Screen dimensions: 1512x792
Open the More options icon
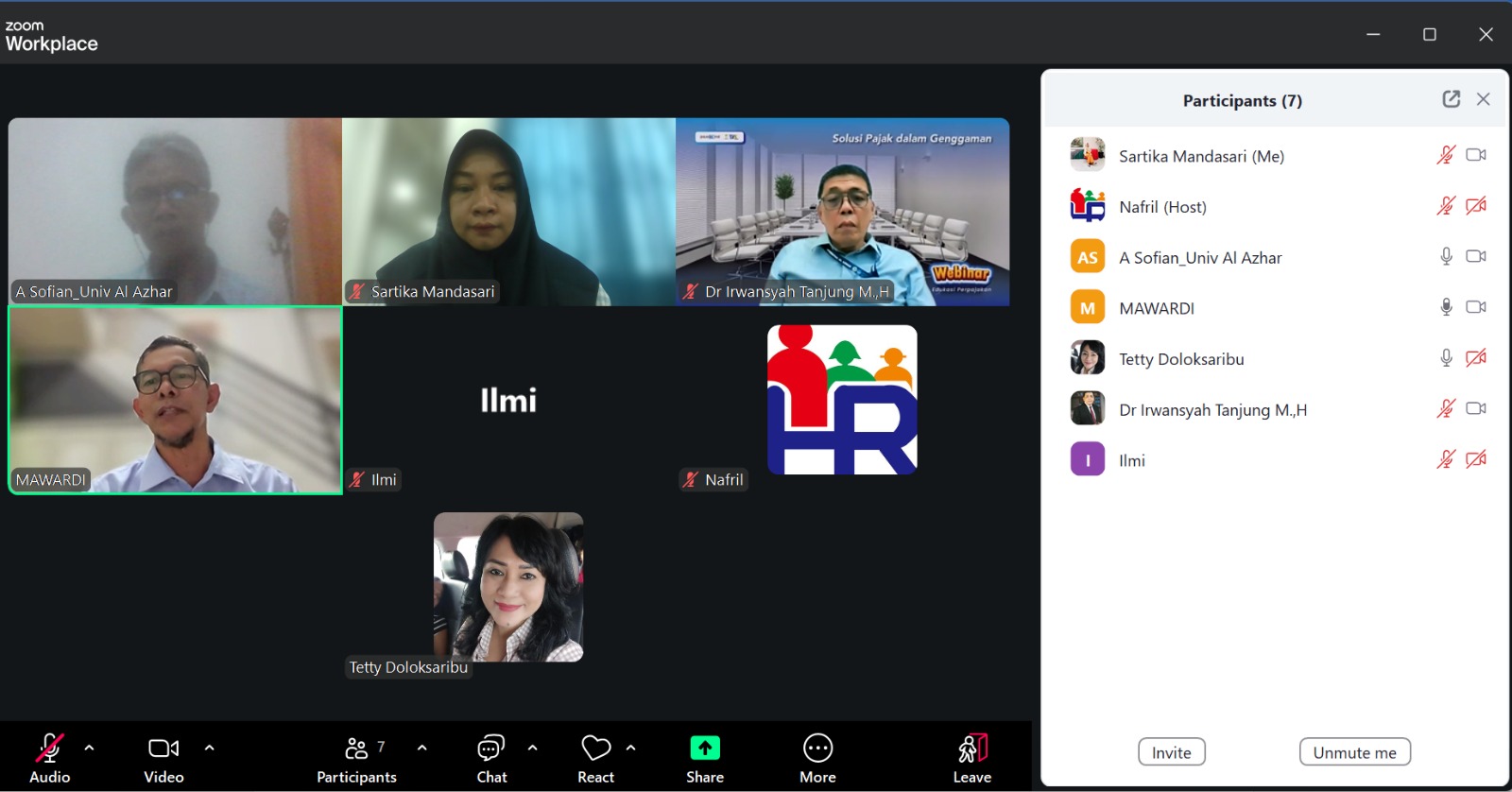(x=817, y=749)
